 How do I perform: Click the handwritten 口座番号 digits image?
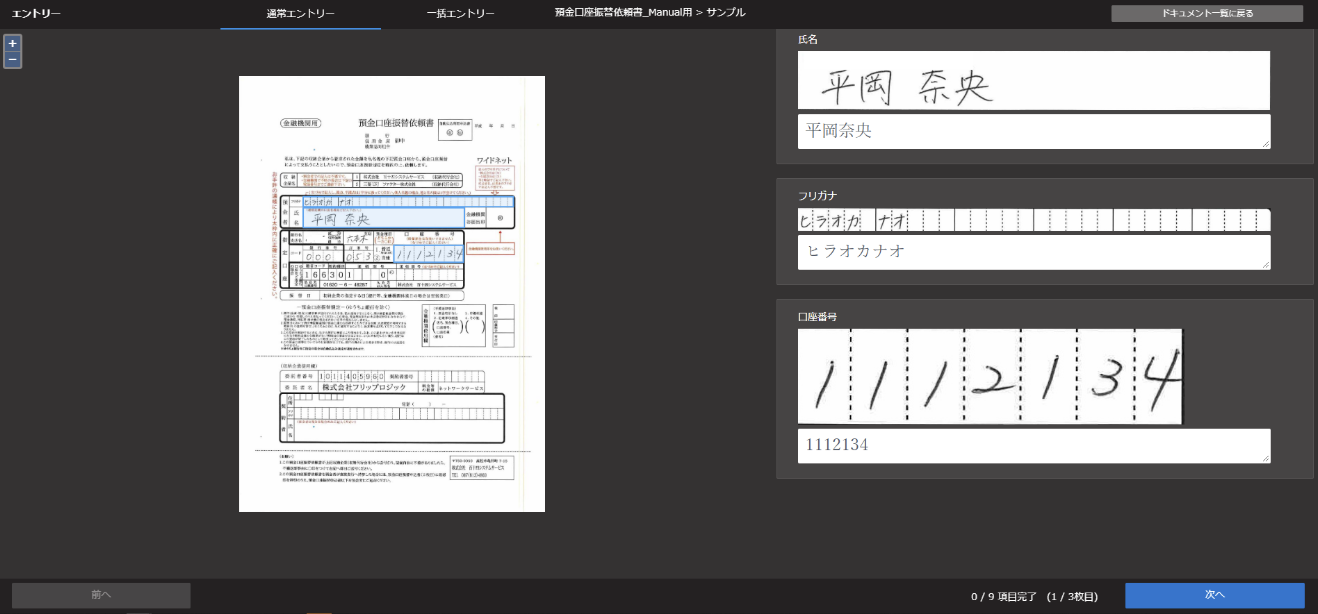click(x=990, y=376)
